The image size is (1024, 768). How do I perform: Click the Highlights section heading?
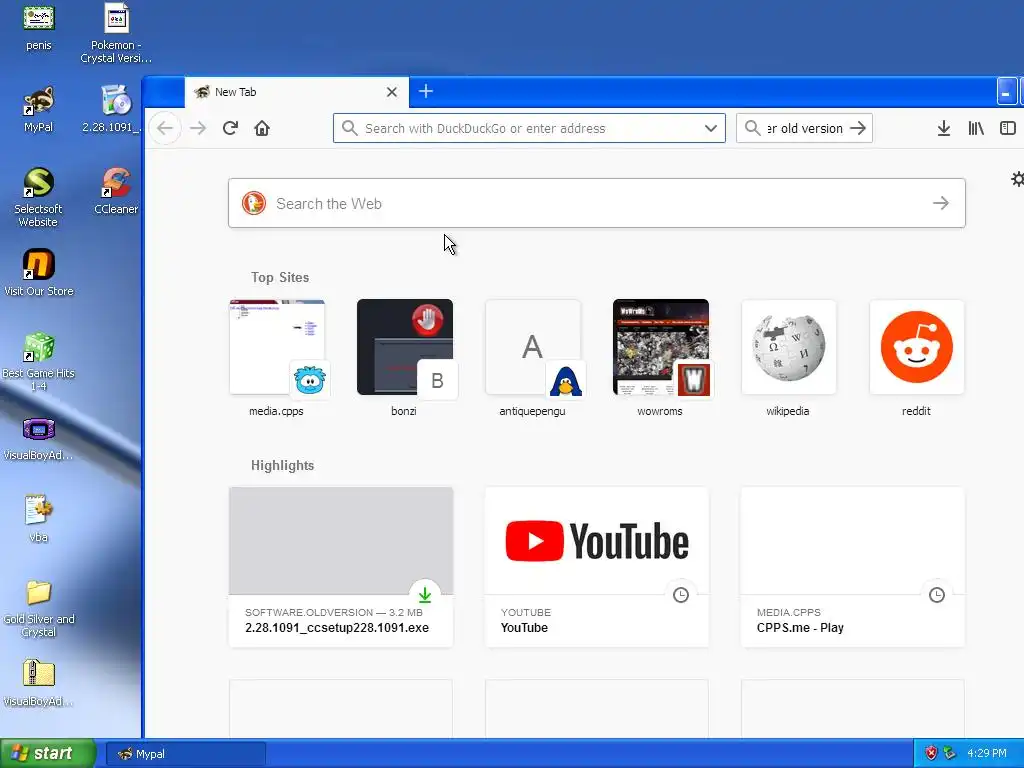[x=283, y=466]
